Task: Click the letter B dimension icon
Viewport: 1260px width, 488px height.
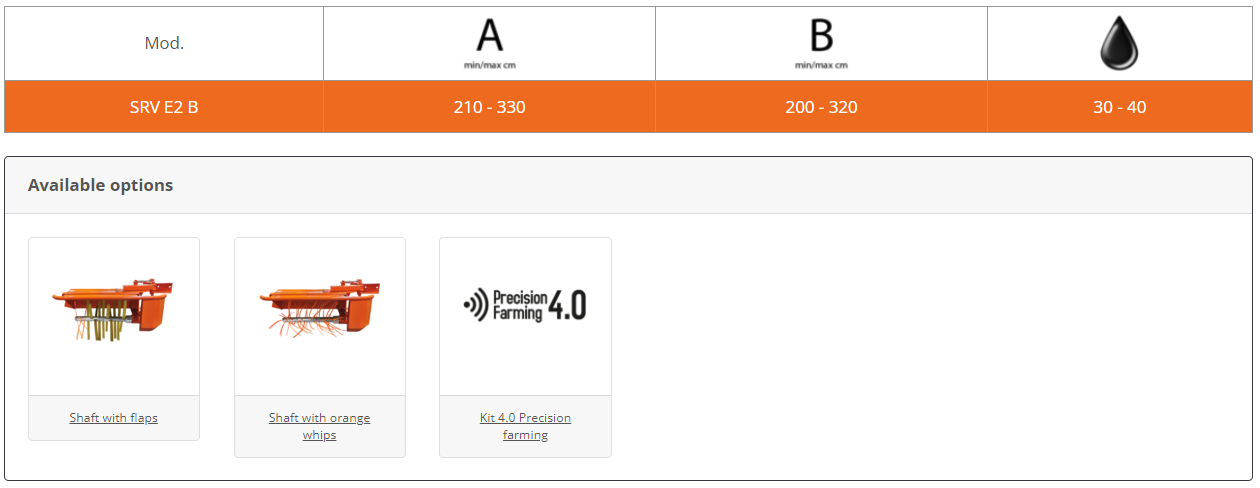Action: pos(821,36)
